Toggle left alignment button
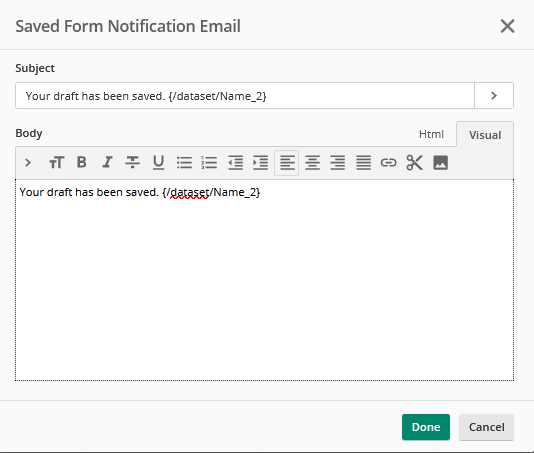Screen dimensions: 534x453 click(x=287, y=163)
